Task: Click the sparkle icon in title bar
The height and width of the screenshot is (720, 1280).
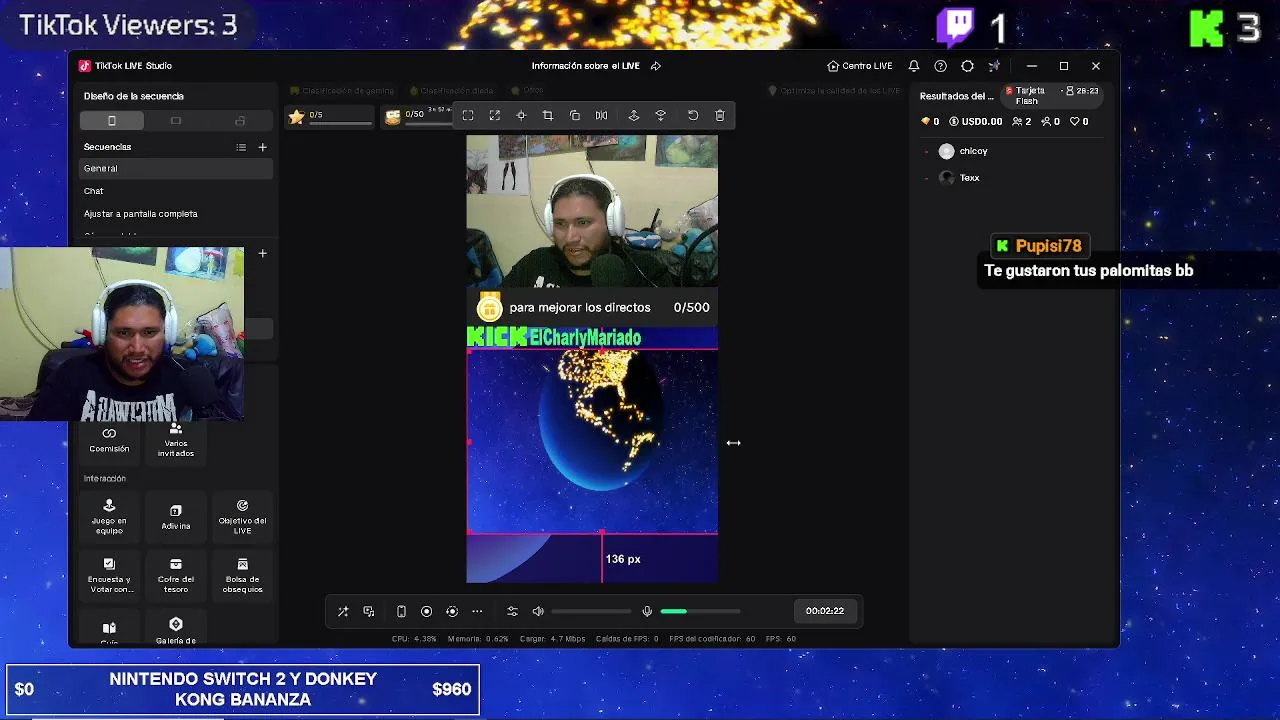Action: click(x=994, y=66)
